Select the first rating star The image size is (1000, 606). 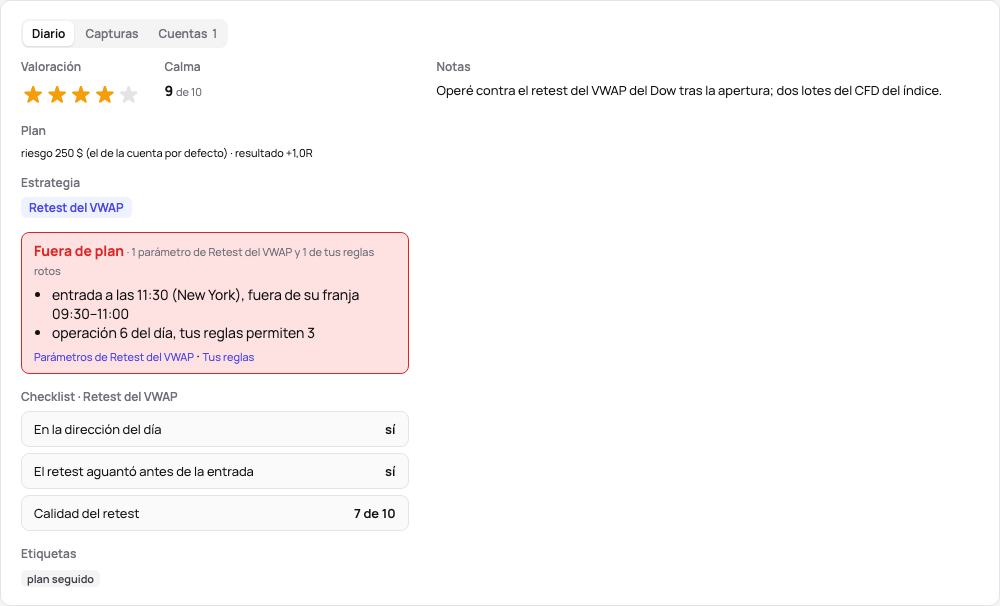pyautogui.click(x=33, y=95)
